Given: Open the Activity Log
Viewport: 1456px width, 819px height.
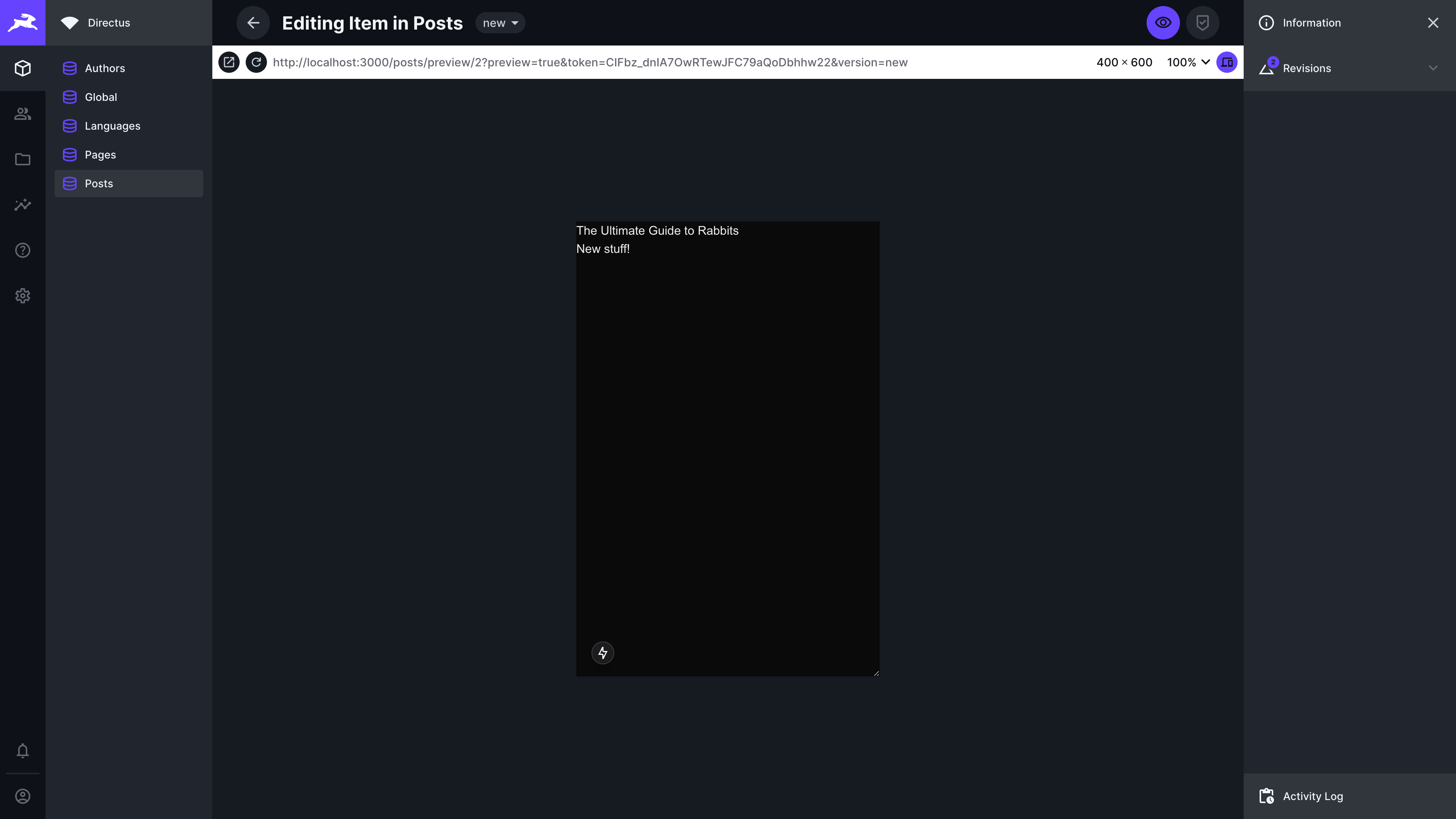Looking at the screenshot, I should [1312, 796].
